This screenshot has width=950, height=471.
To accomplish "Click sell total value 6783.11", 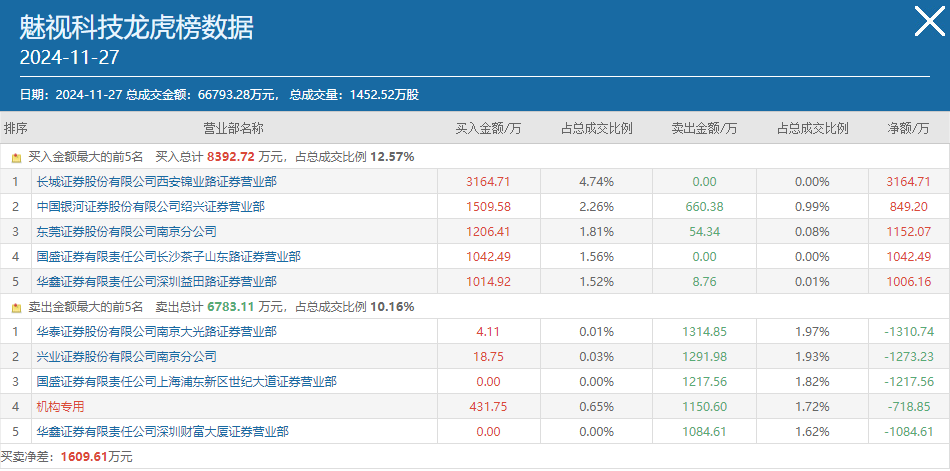I will [231, 307].
